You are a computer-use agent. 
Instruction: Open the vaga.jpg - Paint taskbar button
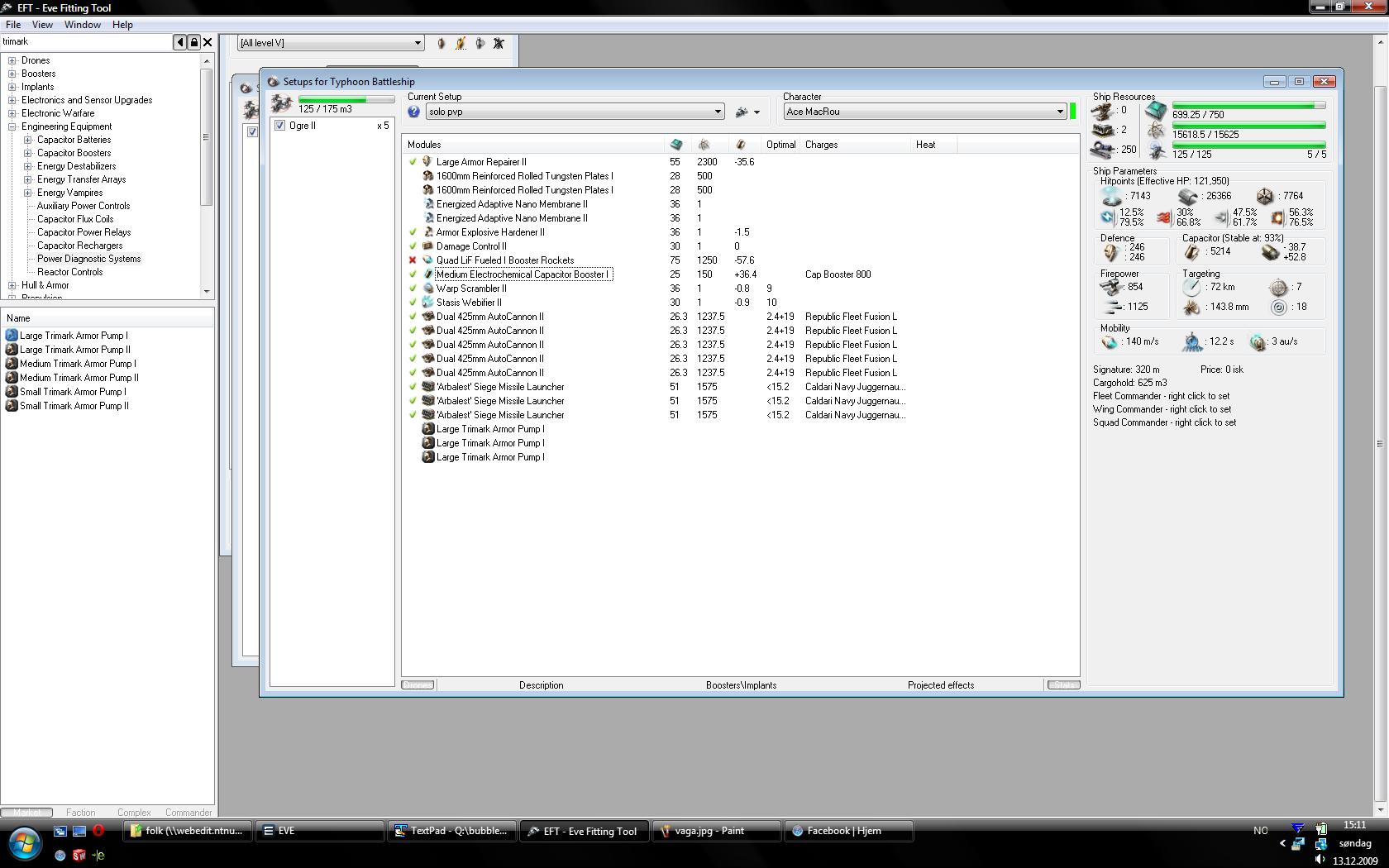716,831
